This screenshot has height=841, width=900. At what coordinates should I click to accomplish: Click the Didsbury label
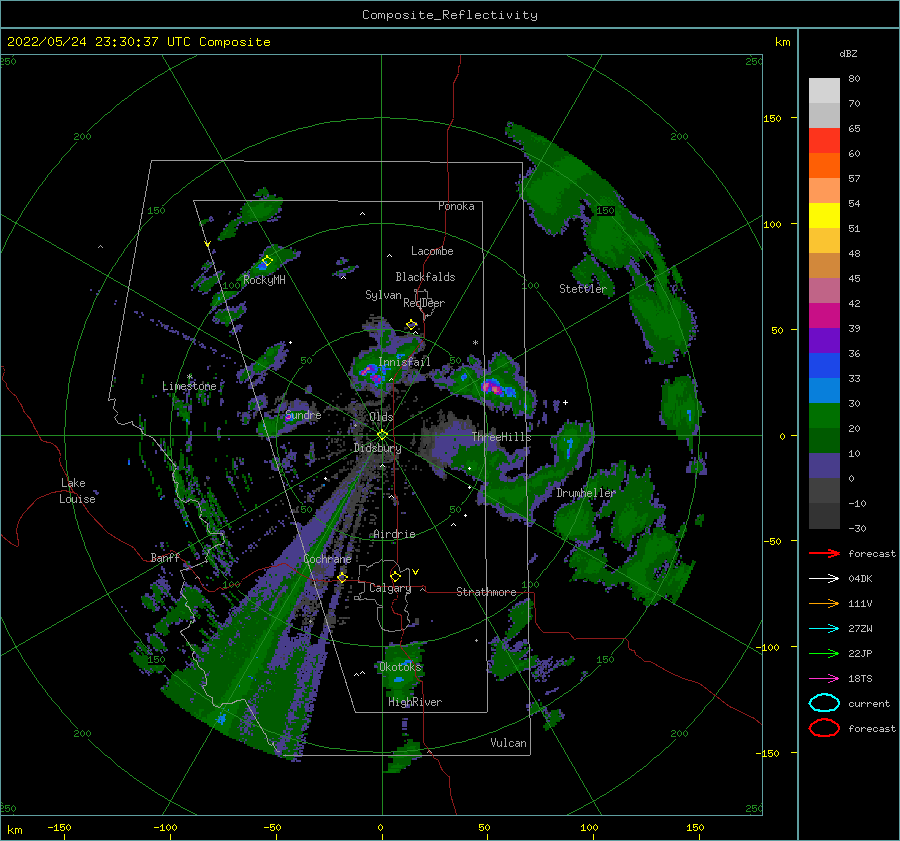377,448
